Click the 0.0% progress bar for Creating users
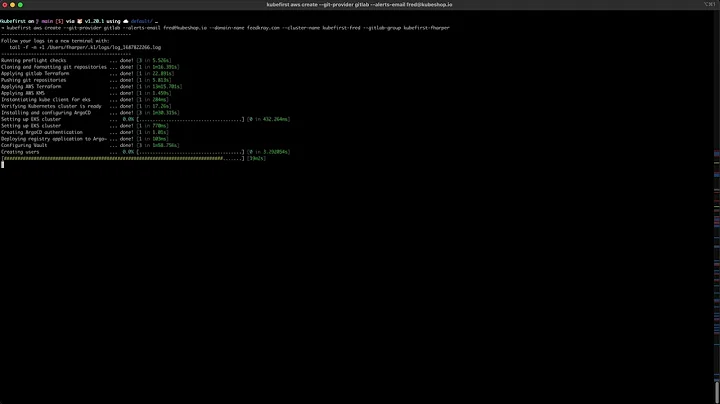Viewport: 720px width, 404px height. point(190,152)
